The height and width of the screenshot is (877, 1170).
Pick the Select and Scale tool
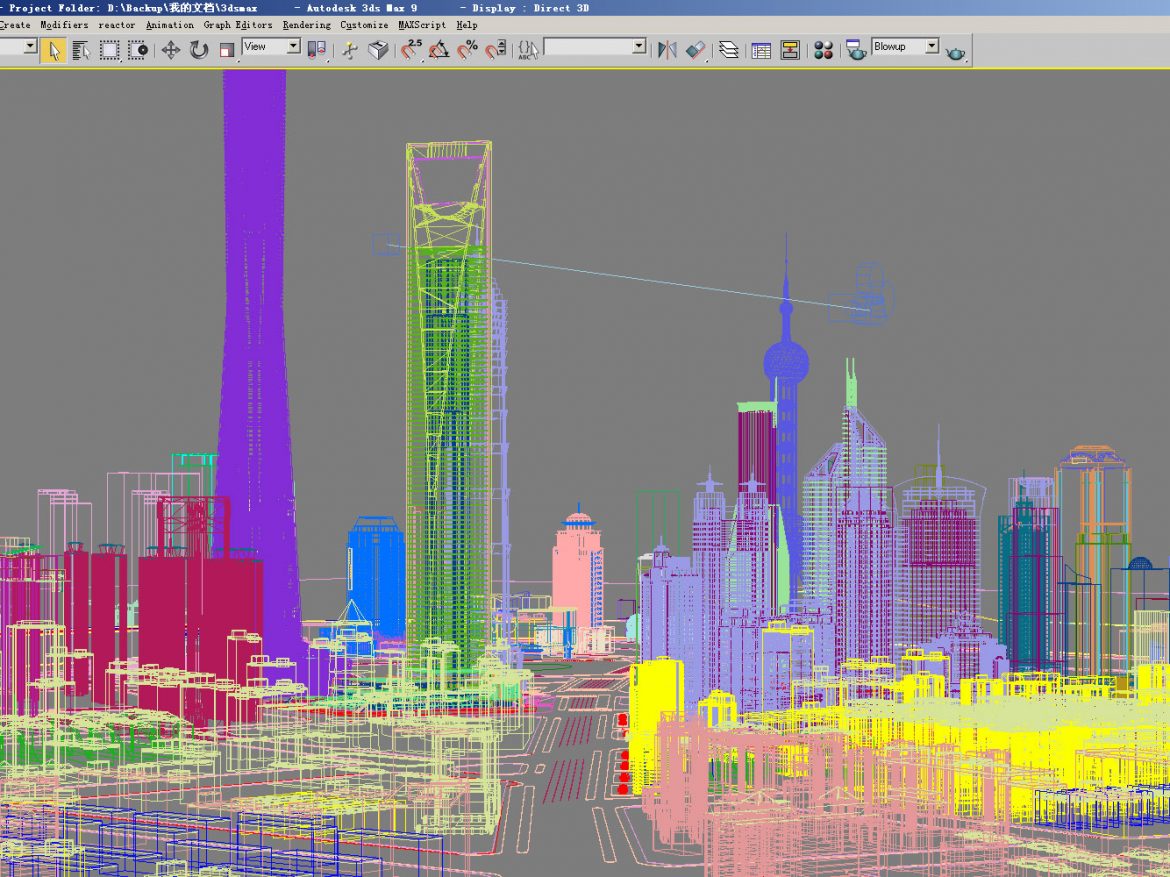click(227, 50)
